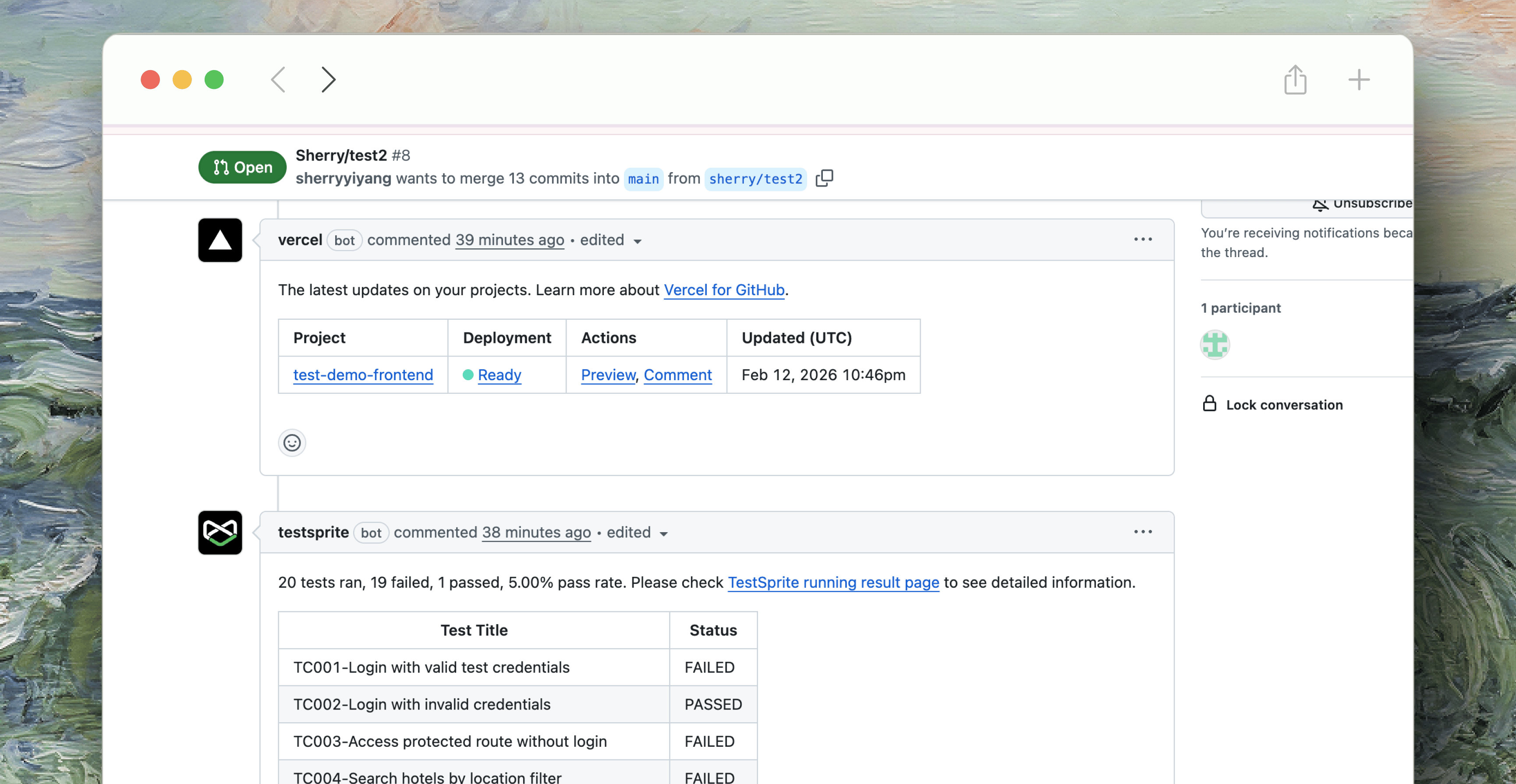Click the Deployment column header
The image size is (1516, 784).
point(507,338)
